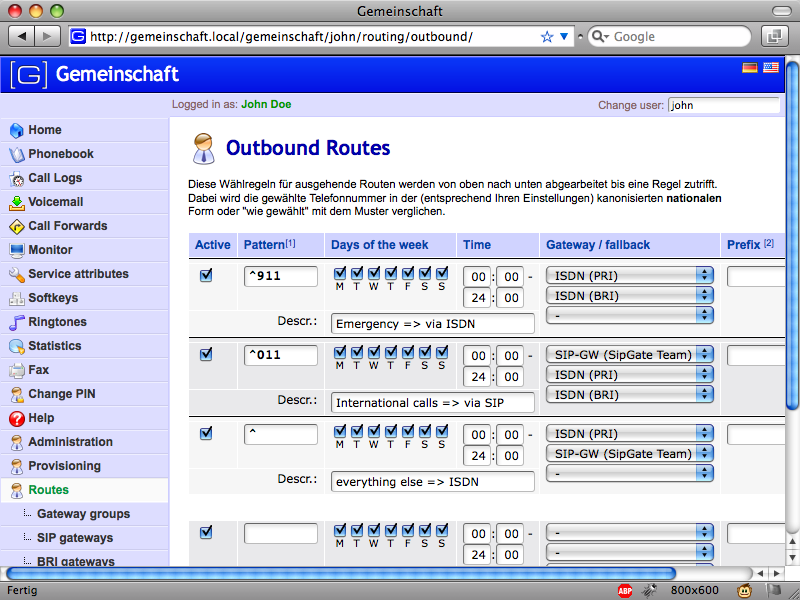This screenshot has width=800, height=600.
Task: Open Provisioning menu item
Action: [x=84, y=466]
